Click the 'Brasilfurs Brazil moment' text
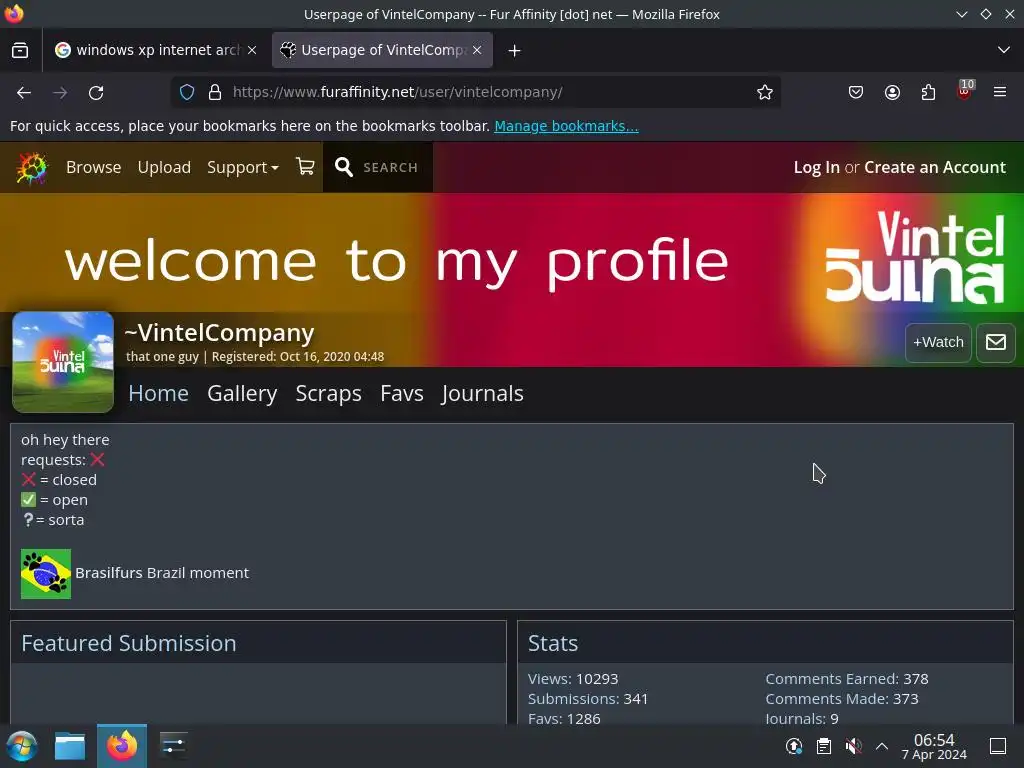 click(162, 573)
